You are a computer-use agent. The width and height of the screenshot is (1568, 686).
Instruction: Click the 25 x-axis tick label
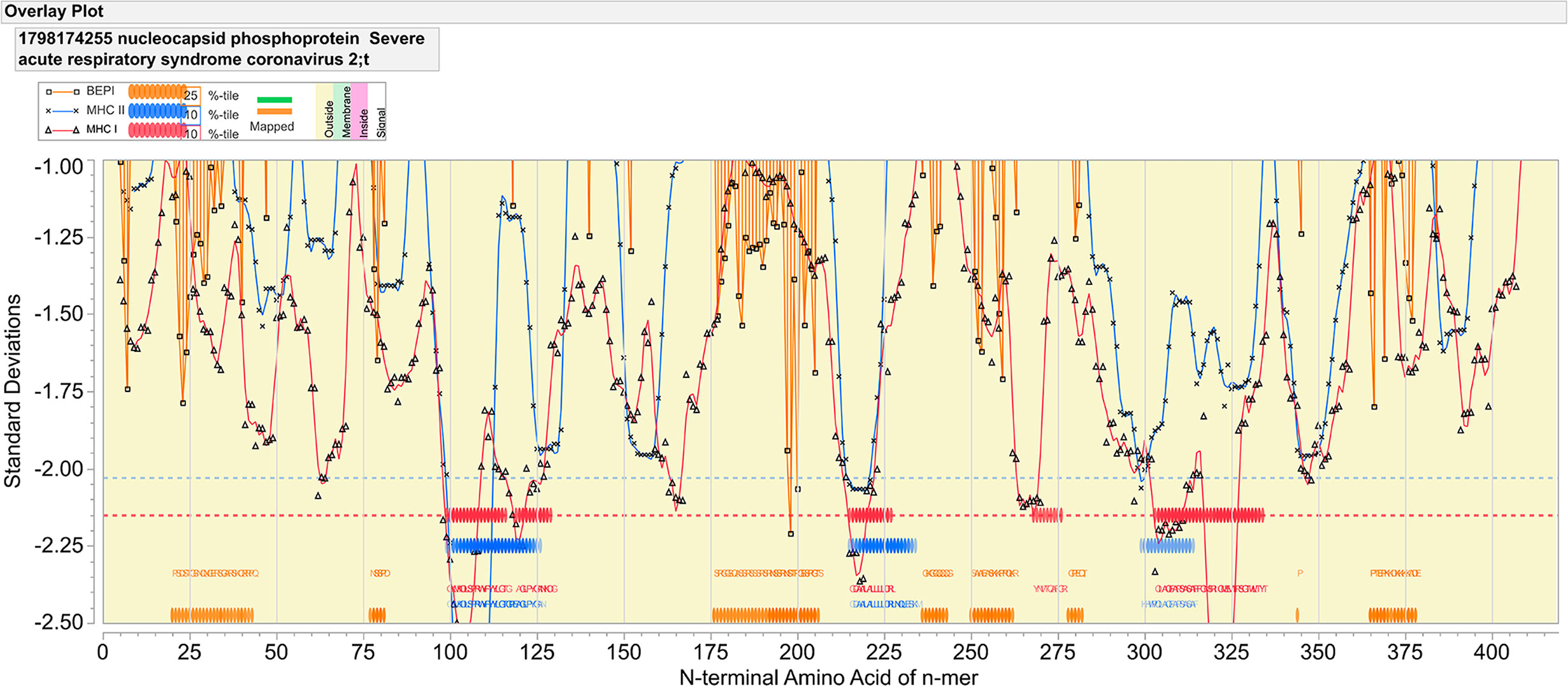190,652
